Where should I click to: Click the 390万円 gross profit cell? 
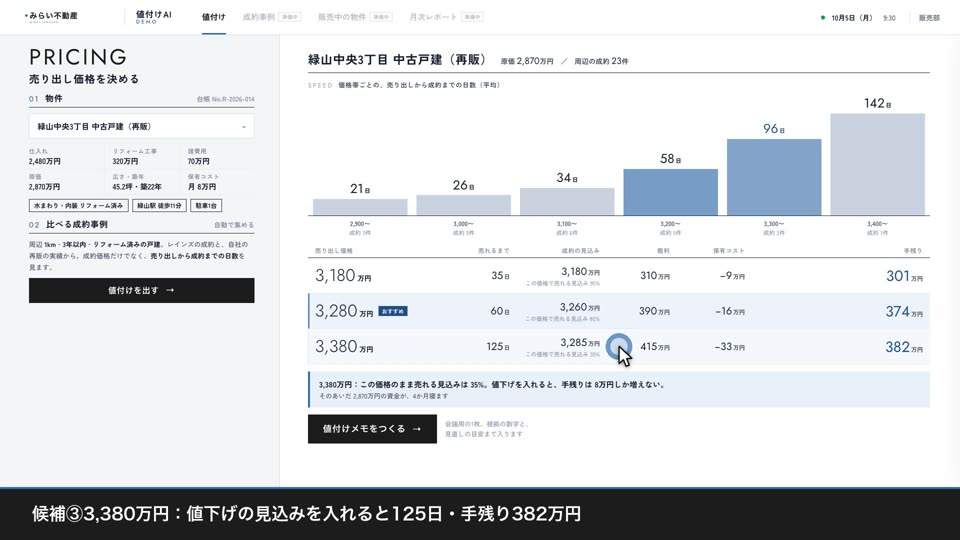(x=654, y=312)
